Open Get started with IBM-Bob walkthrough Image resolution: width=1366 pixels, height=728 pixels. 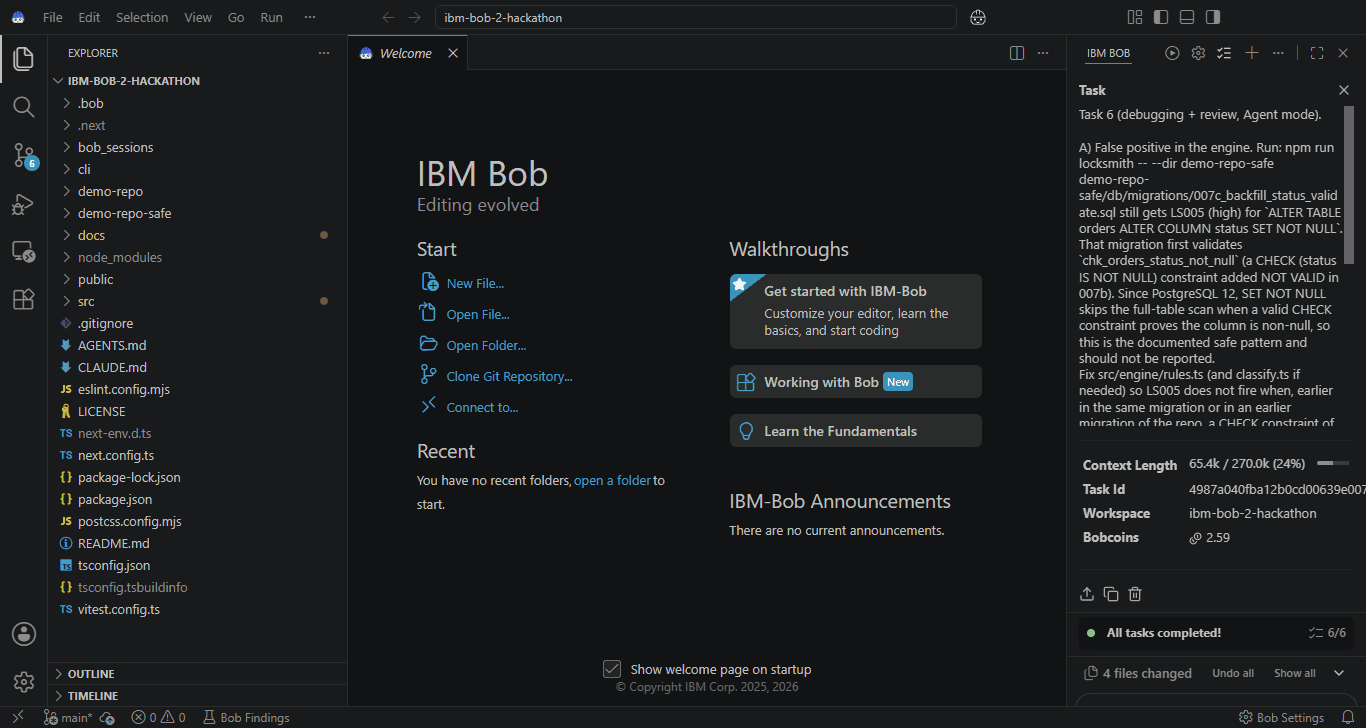856,311
